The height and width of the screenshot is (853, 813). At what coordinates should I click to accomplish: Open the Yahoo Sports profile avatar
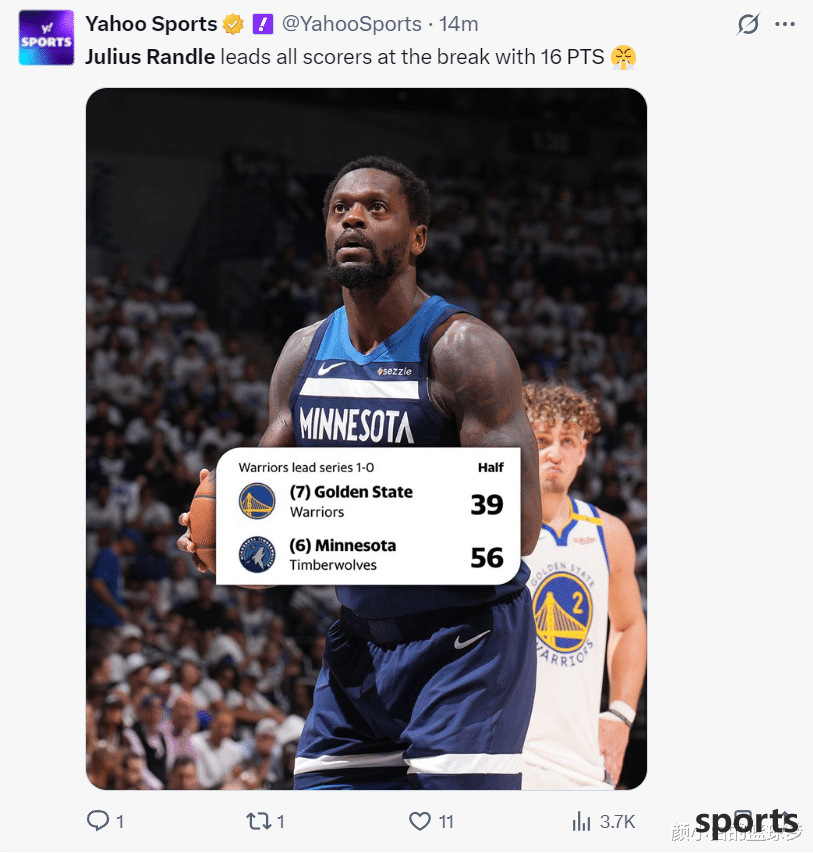[46, 38]
